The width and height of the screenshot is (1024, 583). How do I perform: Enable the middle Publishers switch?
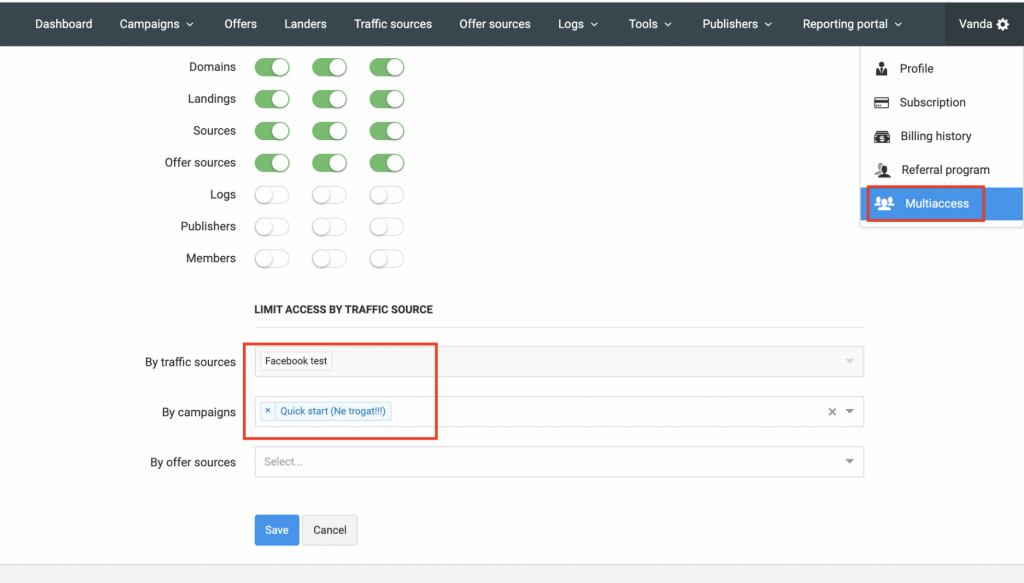point(329,226)
